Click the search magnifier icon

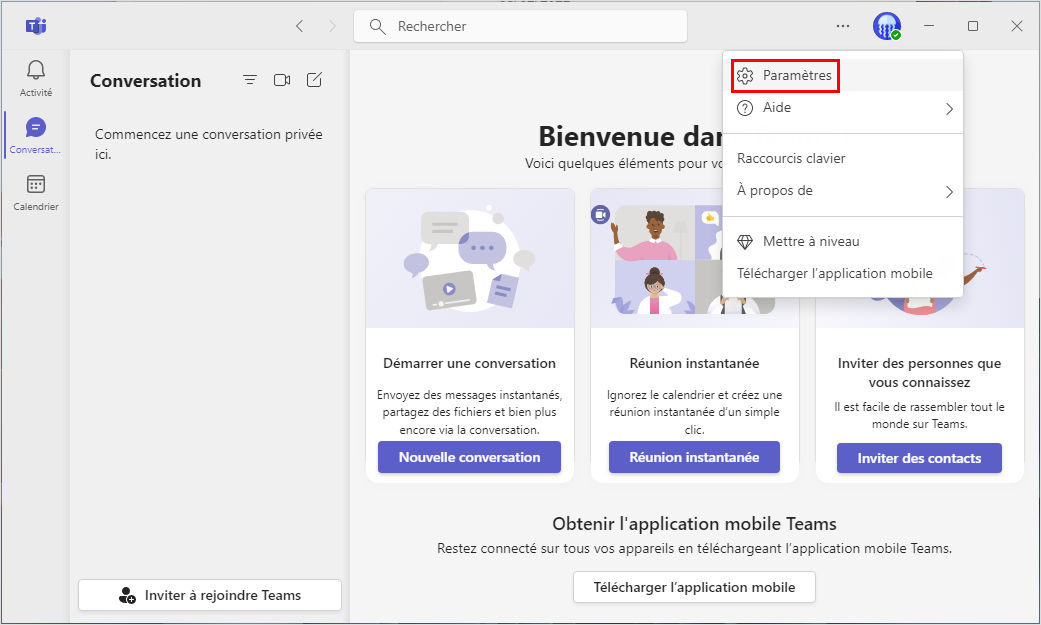[x=377, y=27]
